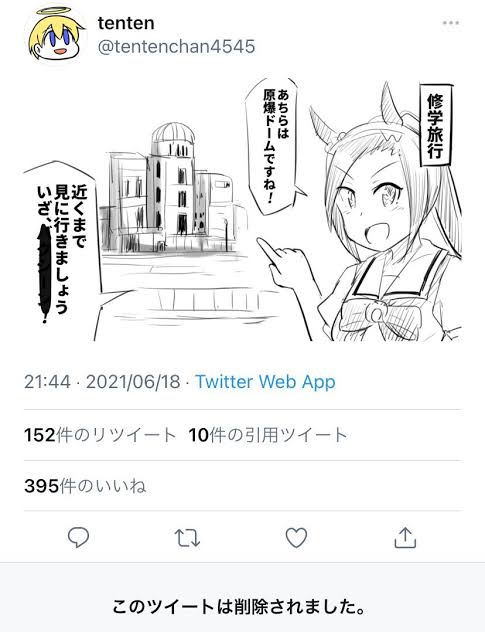Image resolution: width=485 pixels, height=632 pixels.
Task: Open the display name tenten
Action: (x=126, y=23)
